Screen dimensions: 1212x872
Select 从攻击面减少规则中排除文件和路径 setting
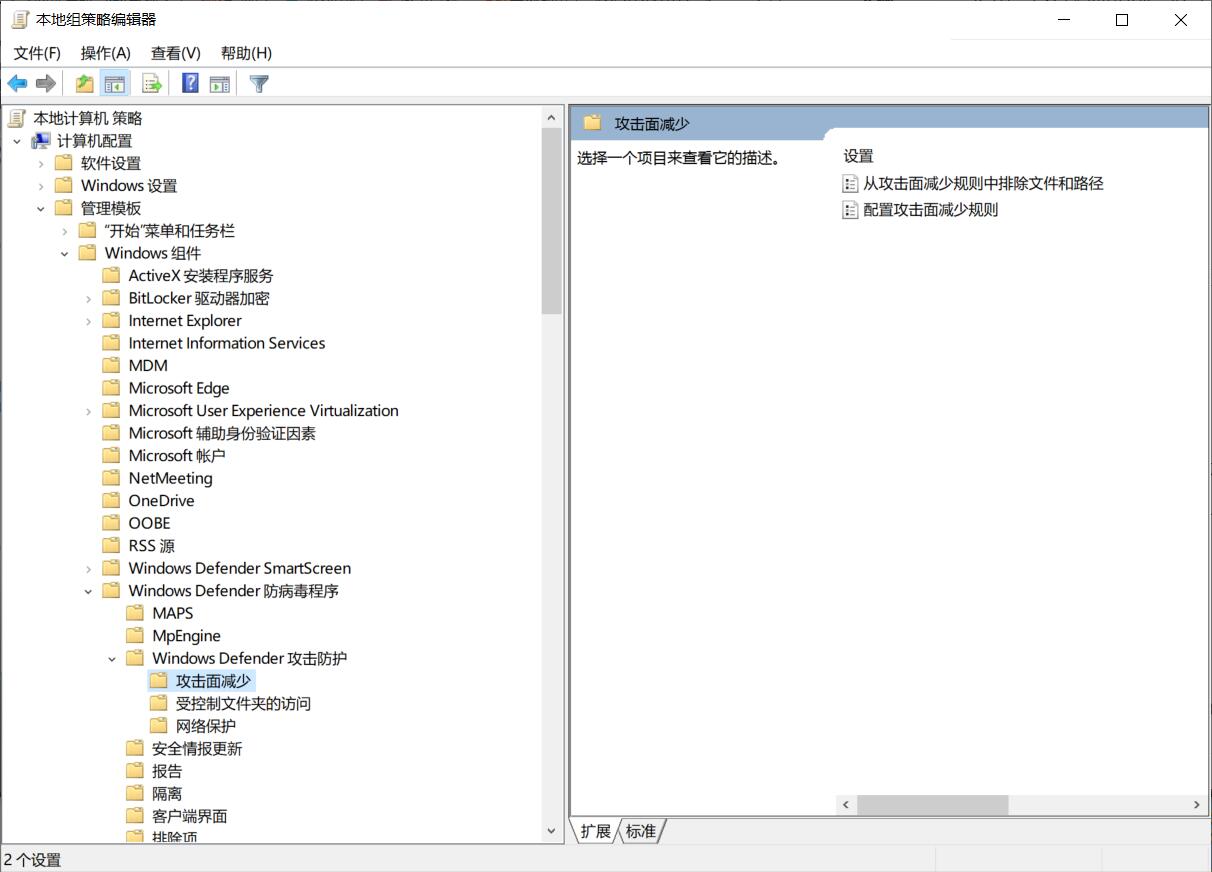(x=982, y=183)
